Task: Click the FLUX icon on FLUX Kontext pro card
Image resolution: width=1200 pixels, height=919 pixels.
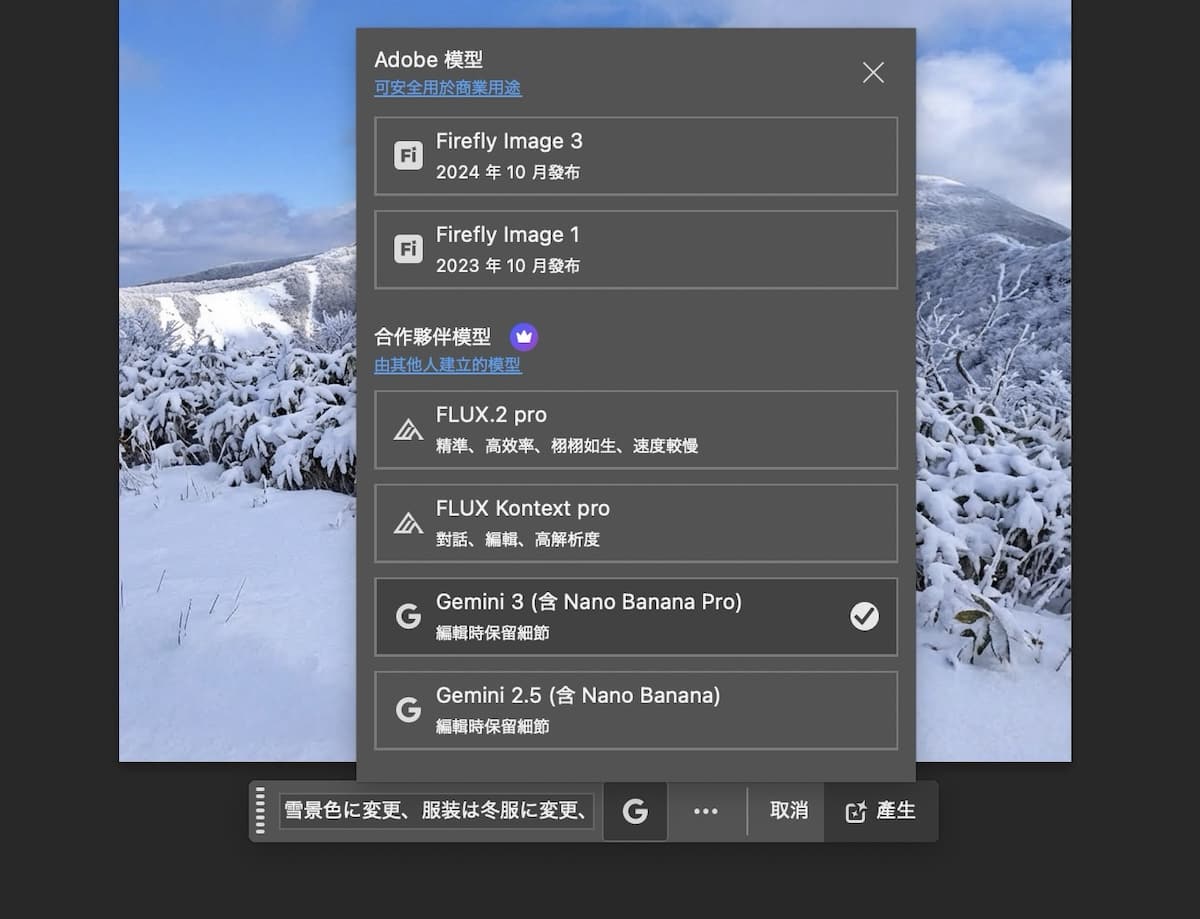Action: coord(408,522)
